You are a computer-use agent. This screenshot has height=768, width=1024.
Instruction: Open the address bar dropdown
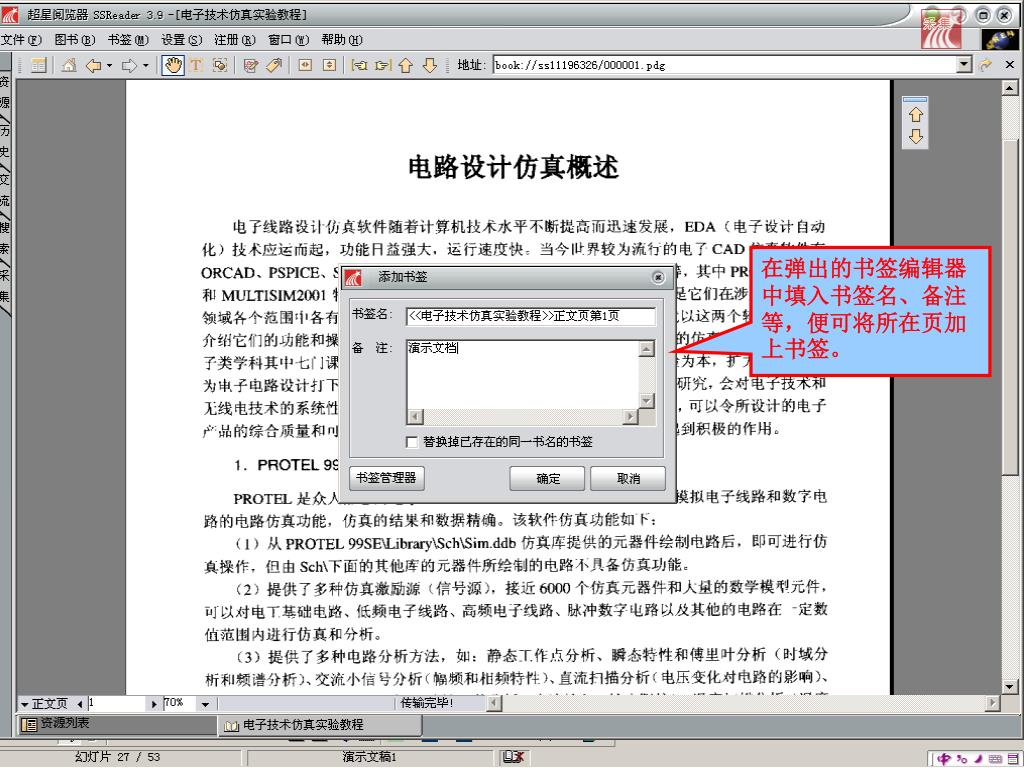tap(965, 65)
